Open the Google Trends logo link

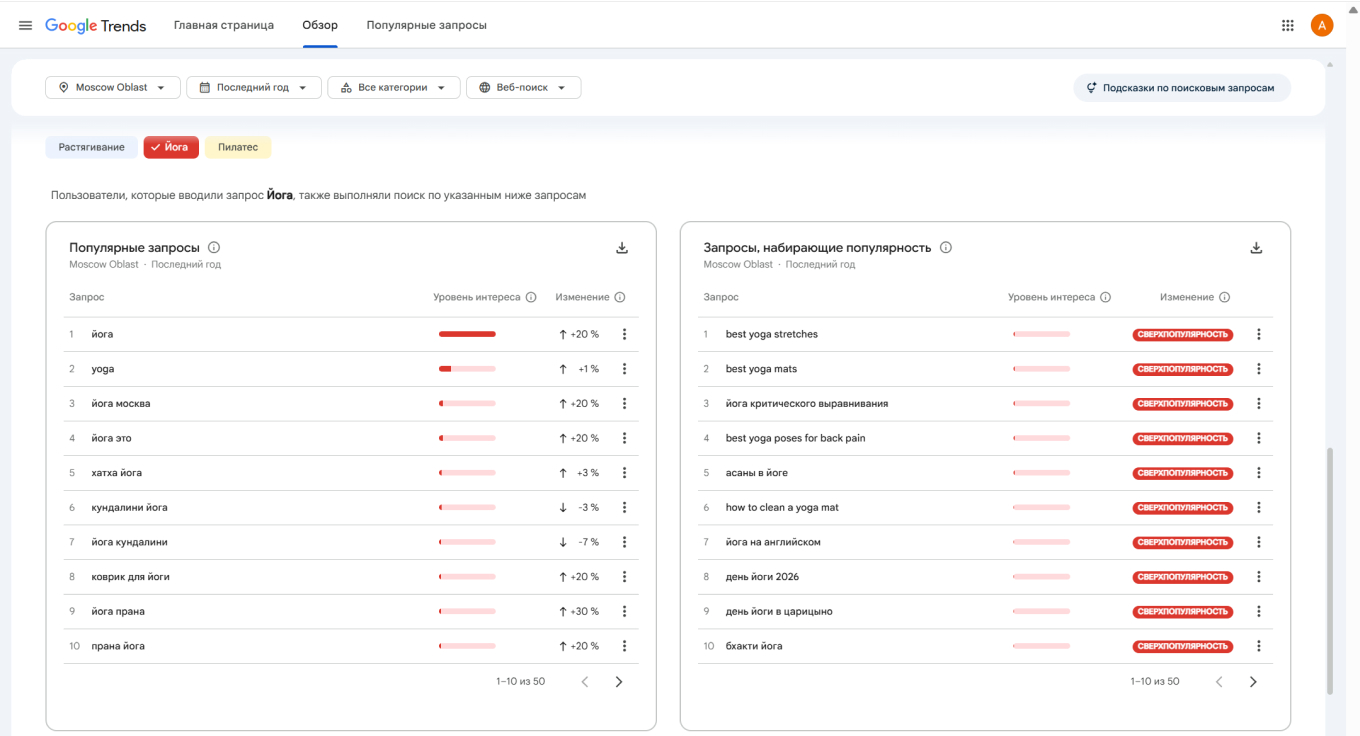(96, 25)
